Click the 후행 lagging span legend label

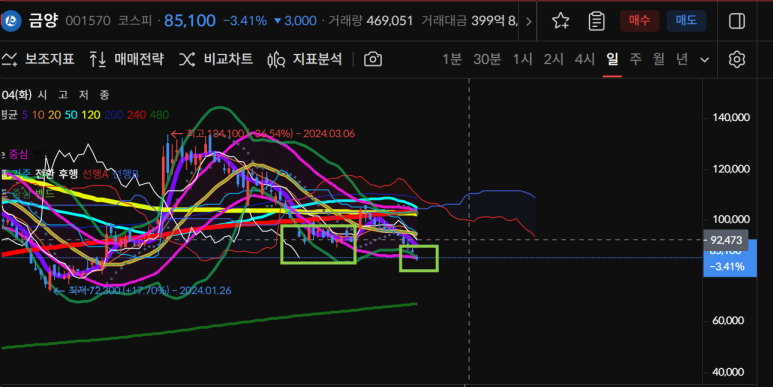pyautogui.click(x=68, y=174)
